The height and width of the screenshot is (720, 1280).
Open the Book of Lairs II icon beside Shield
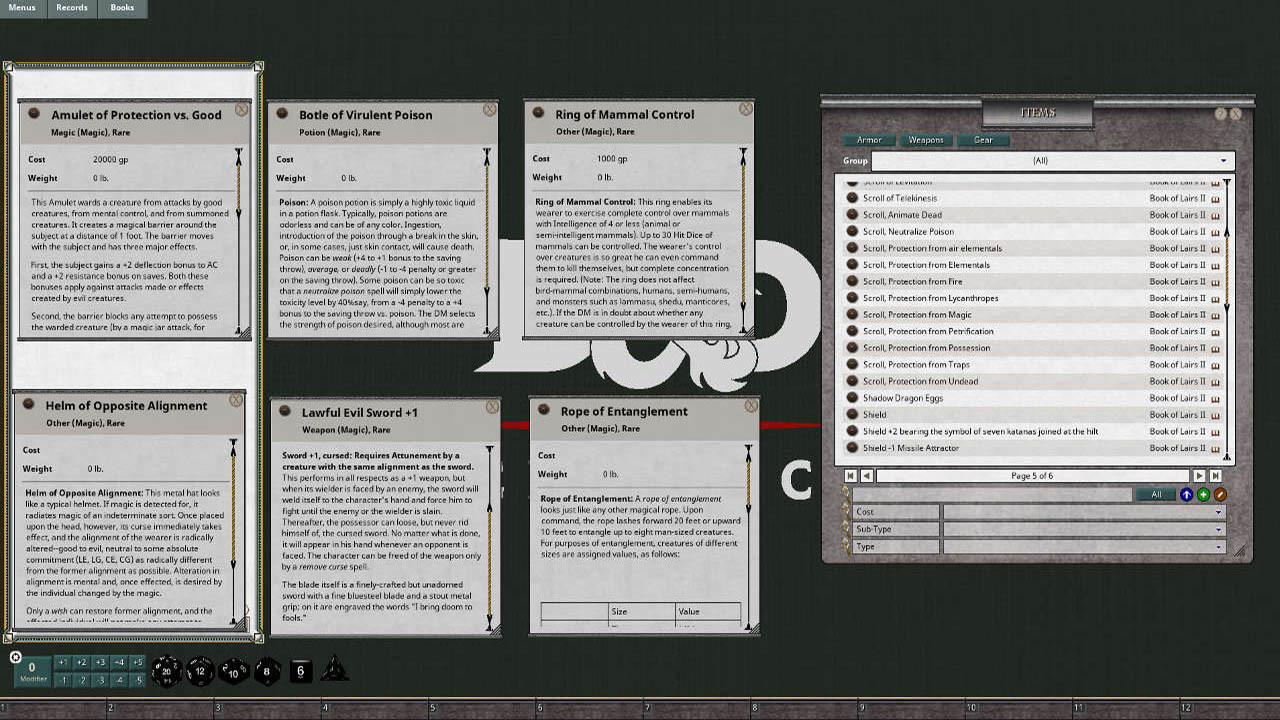tap(1214, 414)
